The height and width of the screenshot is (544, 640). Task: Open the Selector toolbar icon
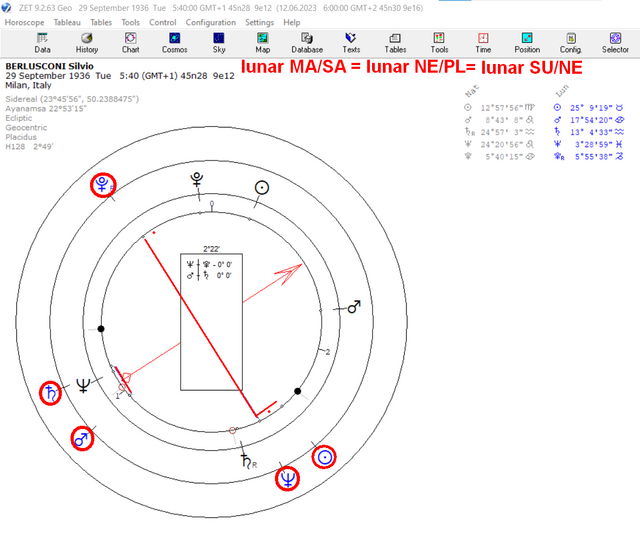click(615, 43)
